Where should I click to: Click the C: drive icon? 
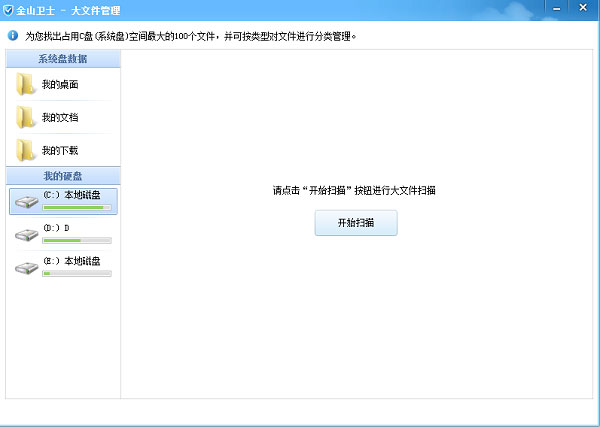click(x=27, y=201)
